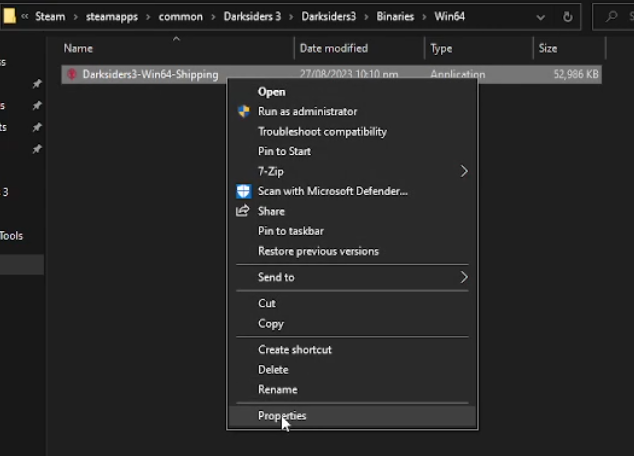
Task: Click the Share arrow icon
Action: coord(243,211)
